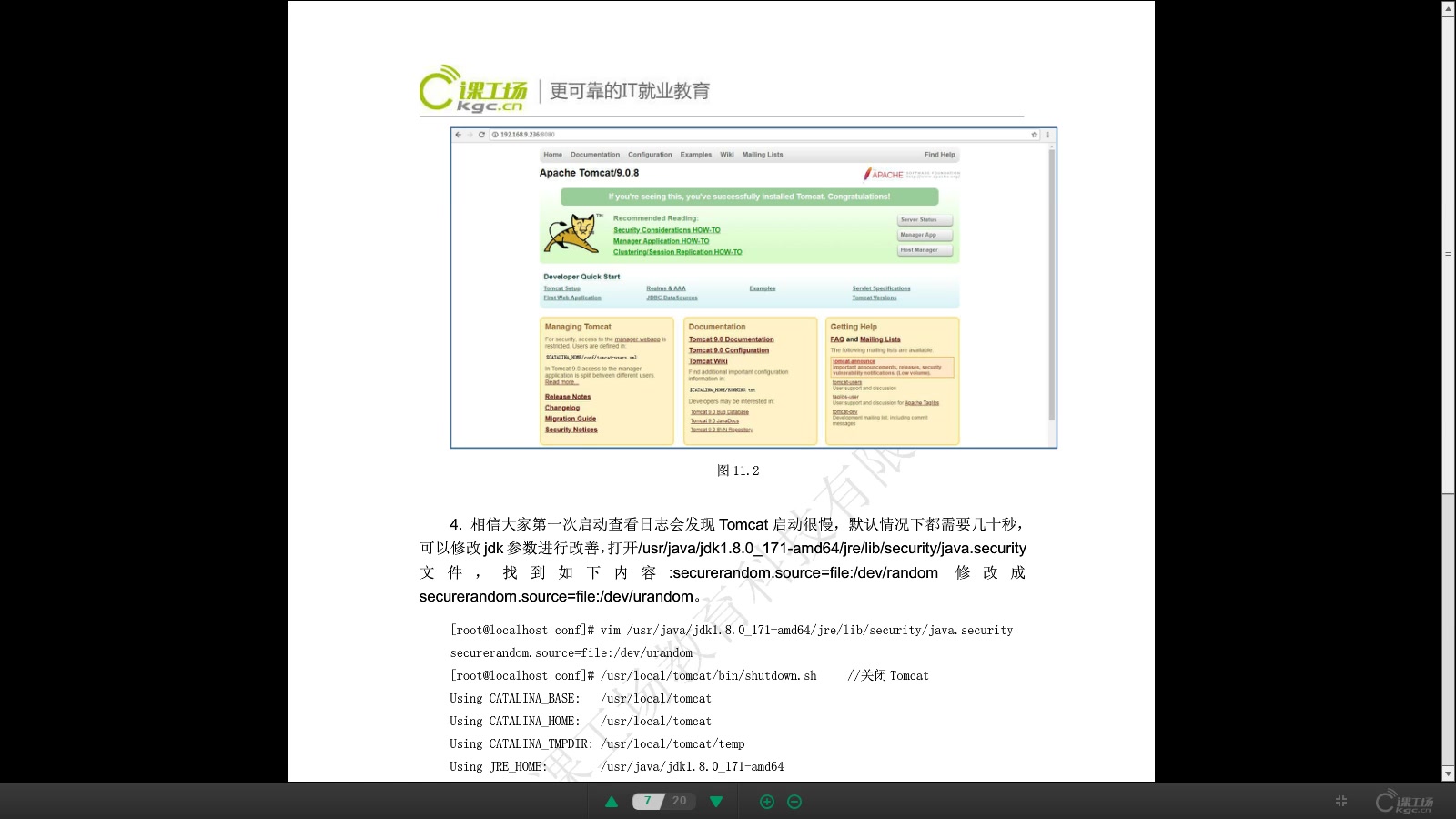Click the vertical scrollbar thumb
1456x819 pixels.
click(x=1448, y=255)
